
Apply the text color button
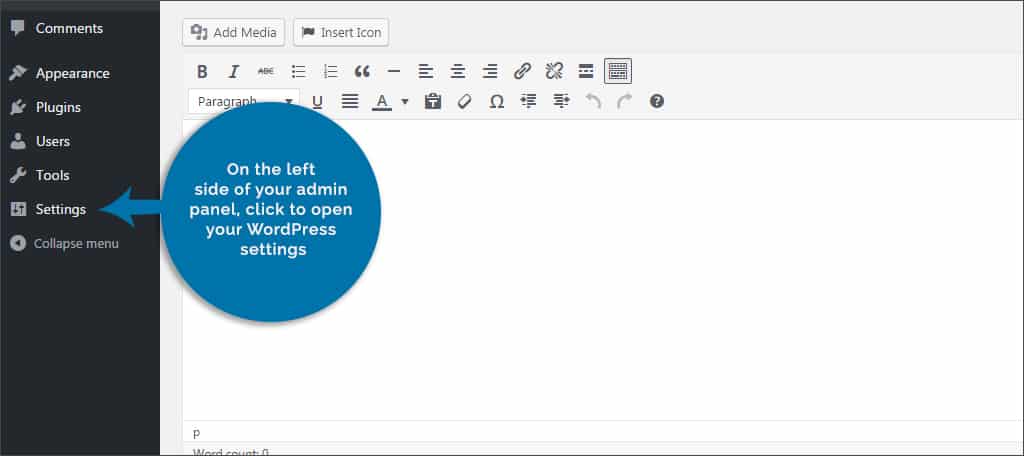(382, 102)
